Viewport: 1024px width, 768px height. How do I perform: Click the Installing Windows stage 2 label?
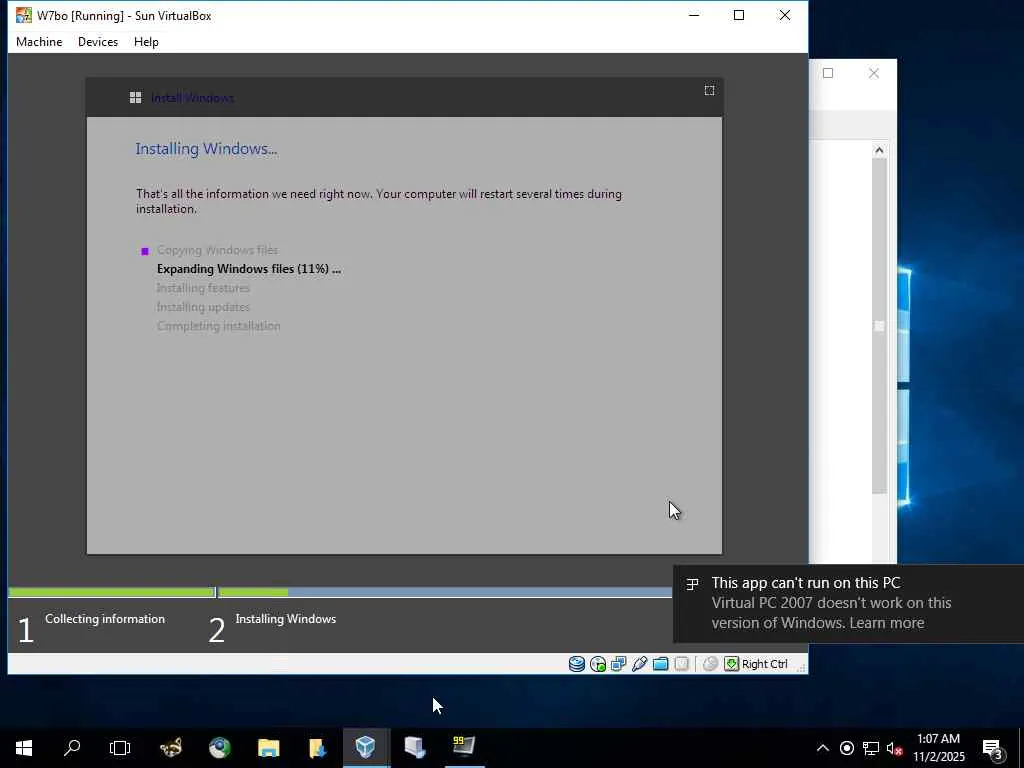point(285,619)
